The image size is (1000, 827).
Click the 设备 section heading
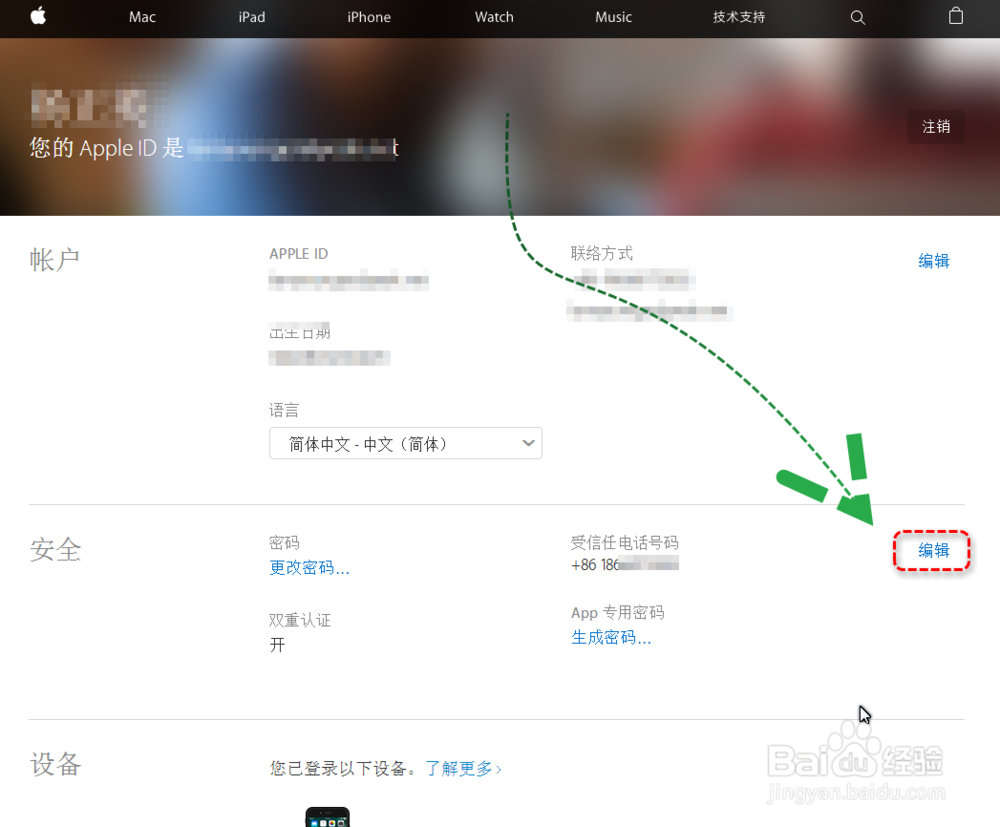[55, 764]
